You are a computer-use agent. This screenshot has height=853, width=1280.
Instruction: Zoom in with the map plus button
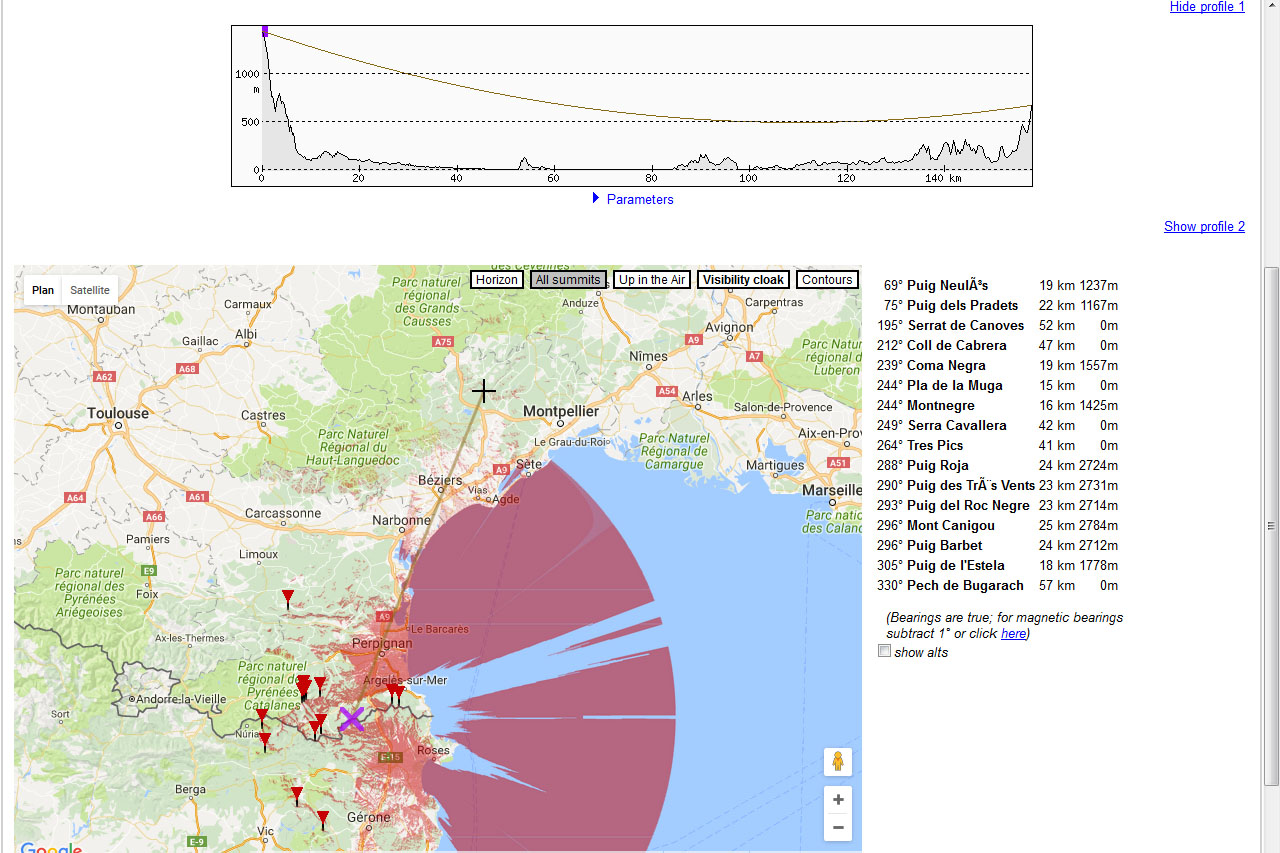(x=838, y=800)
